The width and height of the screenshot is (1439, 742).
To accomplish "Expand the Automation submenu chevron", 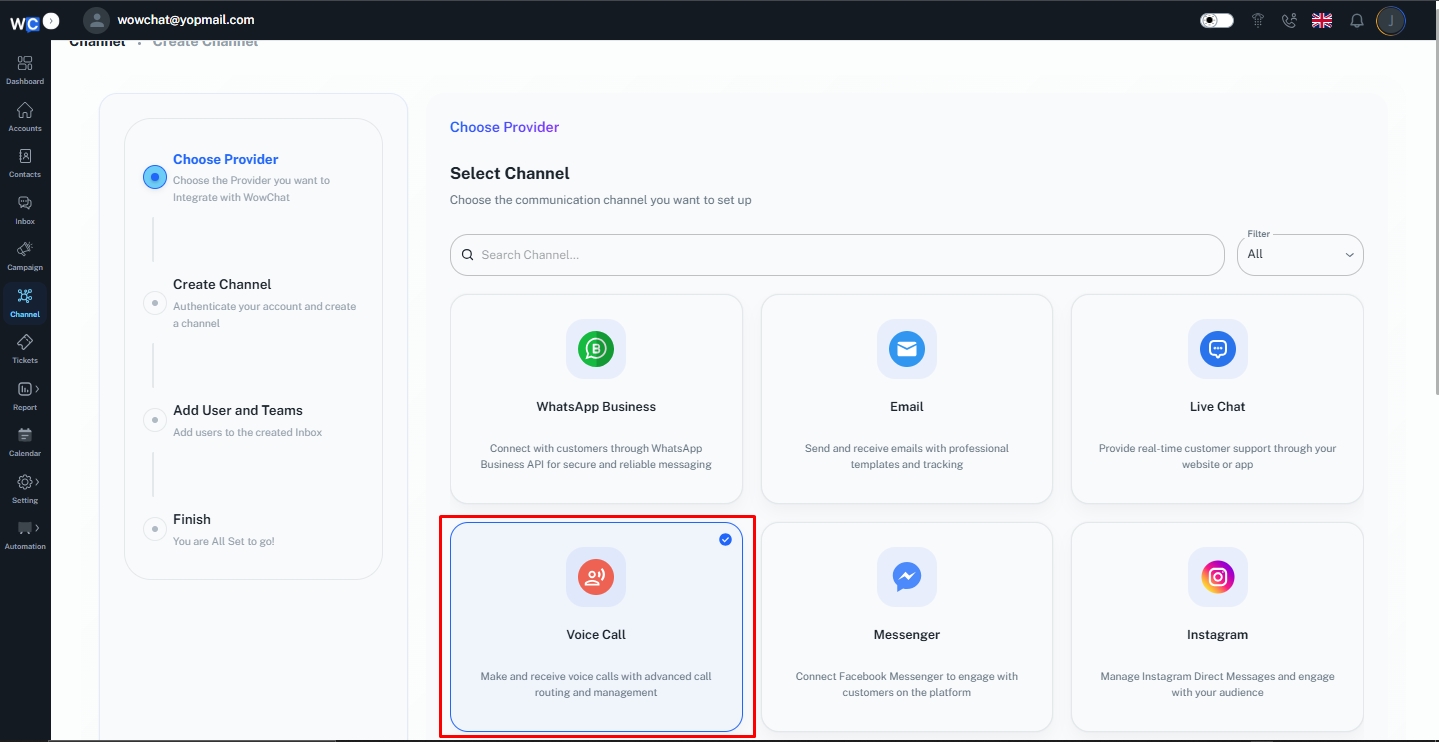I will click(37, 527).
